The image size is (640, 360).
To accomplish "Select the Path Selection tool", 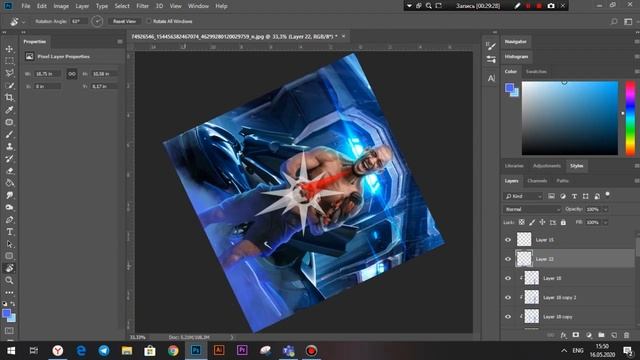I will (9, 244).
